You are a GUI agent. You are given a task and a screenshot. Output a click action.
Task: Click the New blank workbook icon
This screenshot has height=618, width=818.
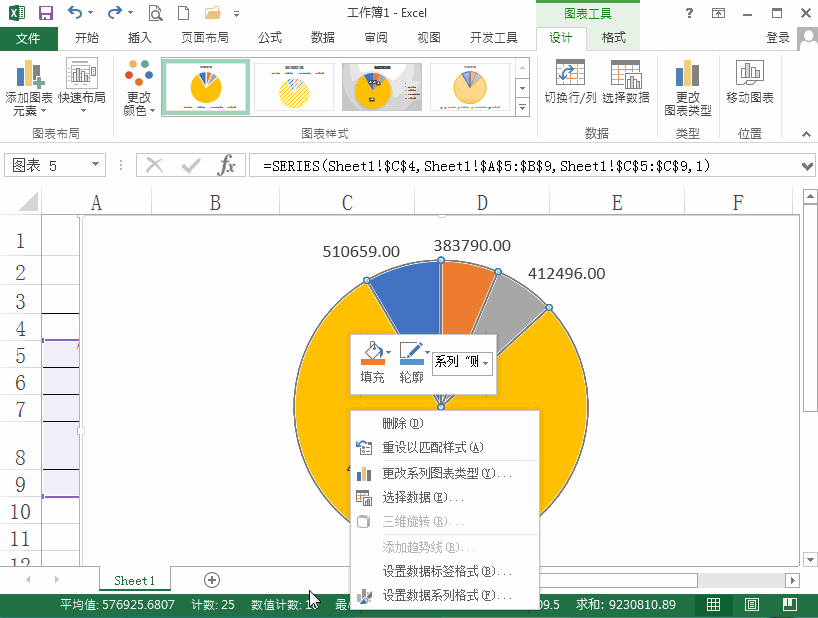(x=184, y=13)
